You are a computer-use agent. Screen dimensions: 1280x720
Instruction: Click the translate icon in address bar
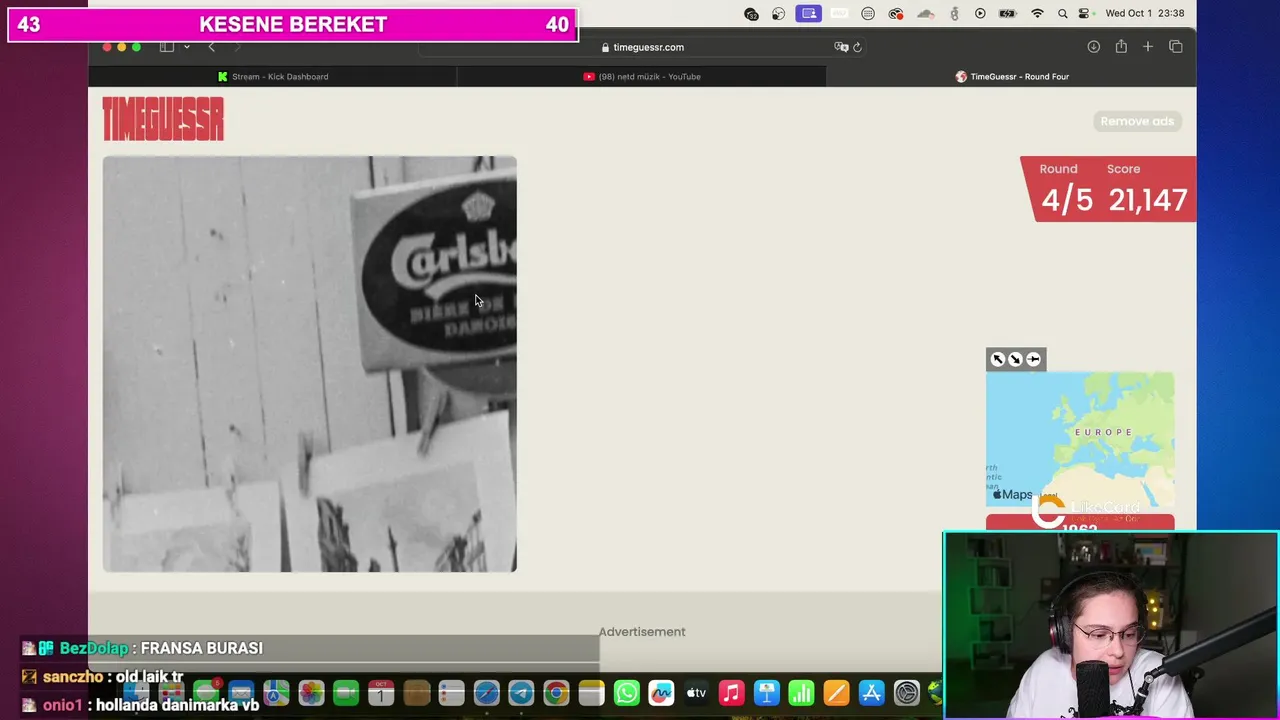coord(841,47)
